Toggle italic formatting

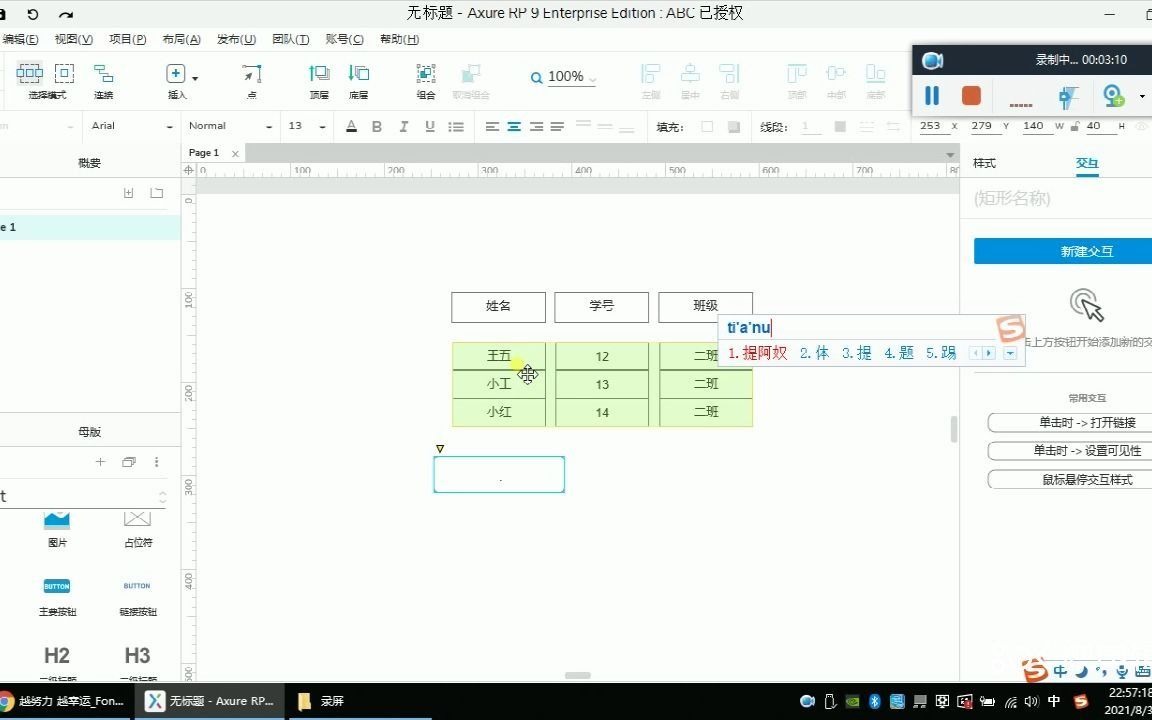[403, 126]
